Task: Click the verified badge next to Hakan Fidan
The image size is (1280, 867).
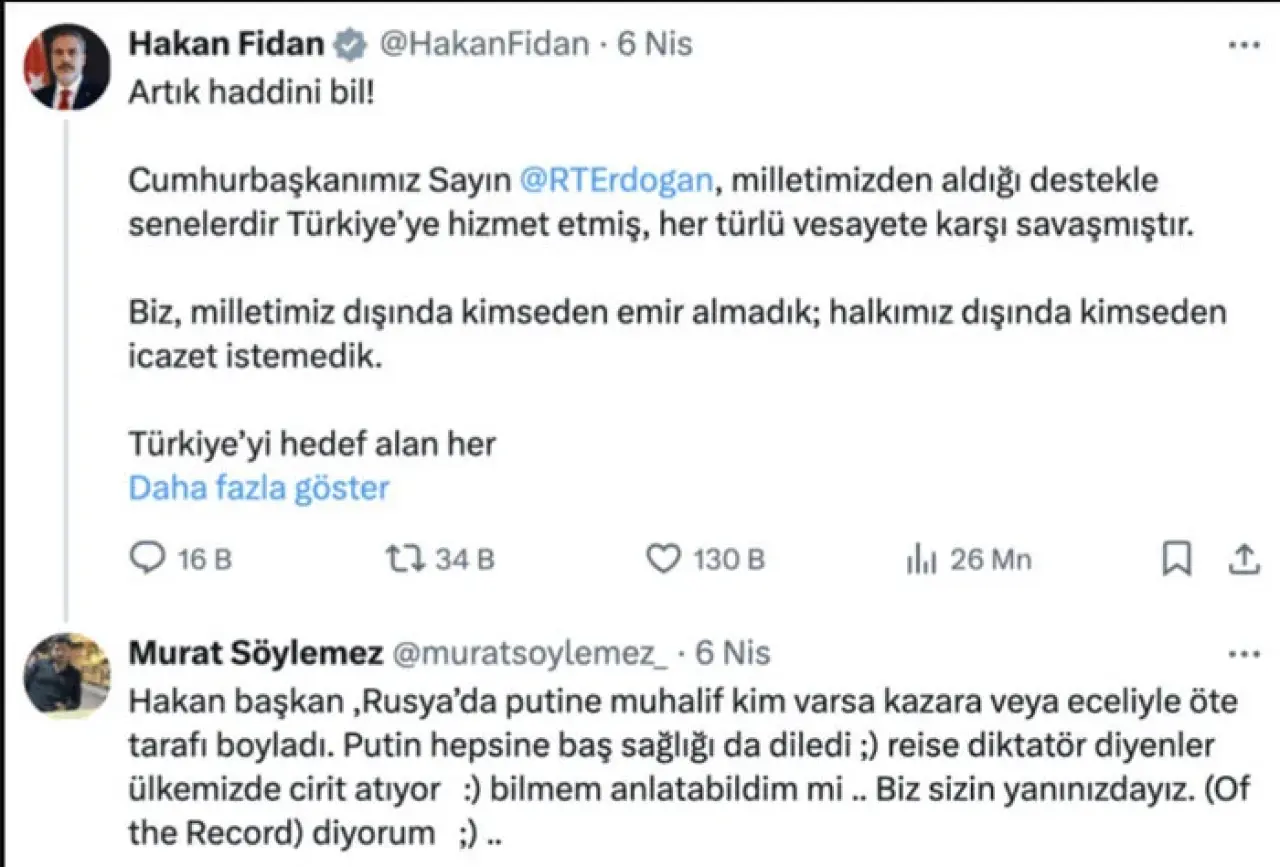Action: click(x=349, y=45)
